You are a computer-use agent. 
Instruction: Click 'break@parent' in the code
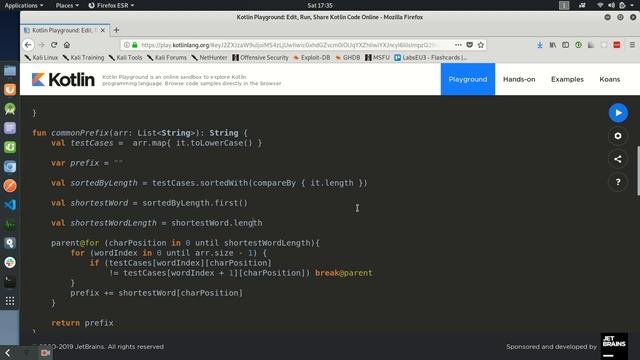click(343, 273)
